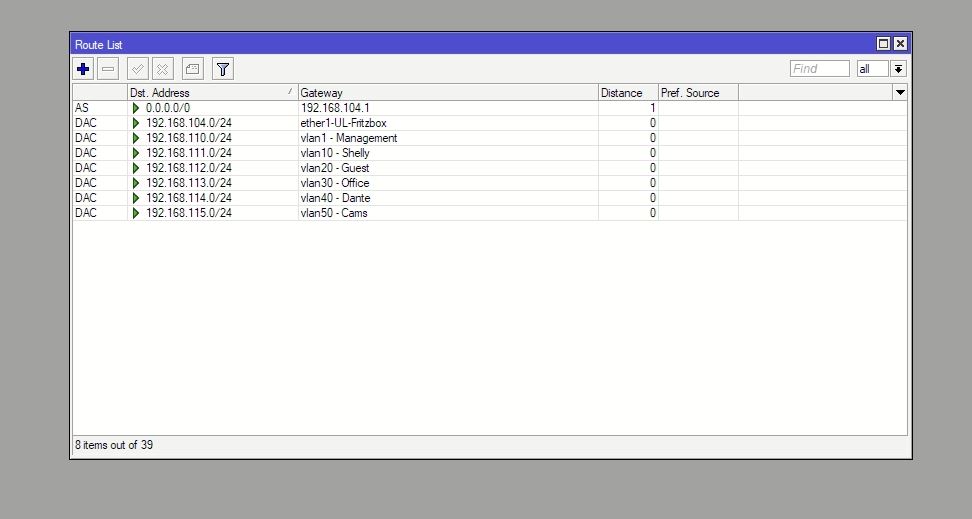Select the 192.168.104.0/24 route
972x519 pixels.
(490, 123)
